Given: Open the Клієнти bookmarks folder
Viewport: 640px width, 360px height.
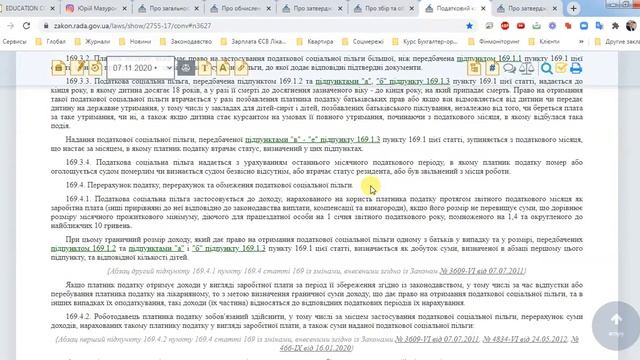Looking at the screenshot, I should click(544, 42).
